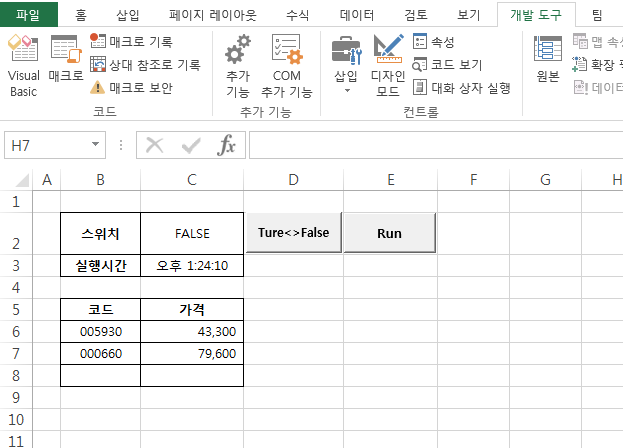The image size is (623, 448).
Task: Select cell showing FALSE
Action: pyautogui.click(x=192, y=234)
